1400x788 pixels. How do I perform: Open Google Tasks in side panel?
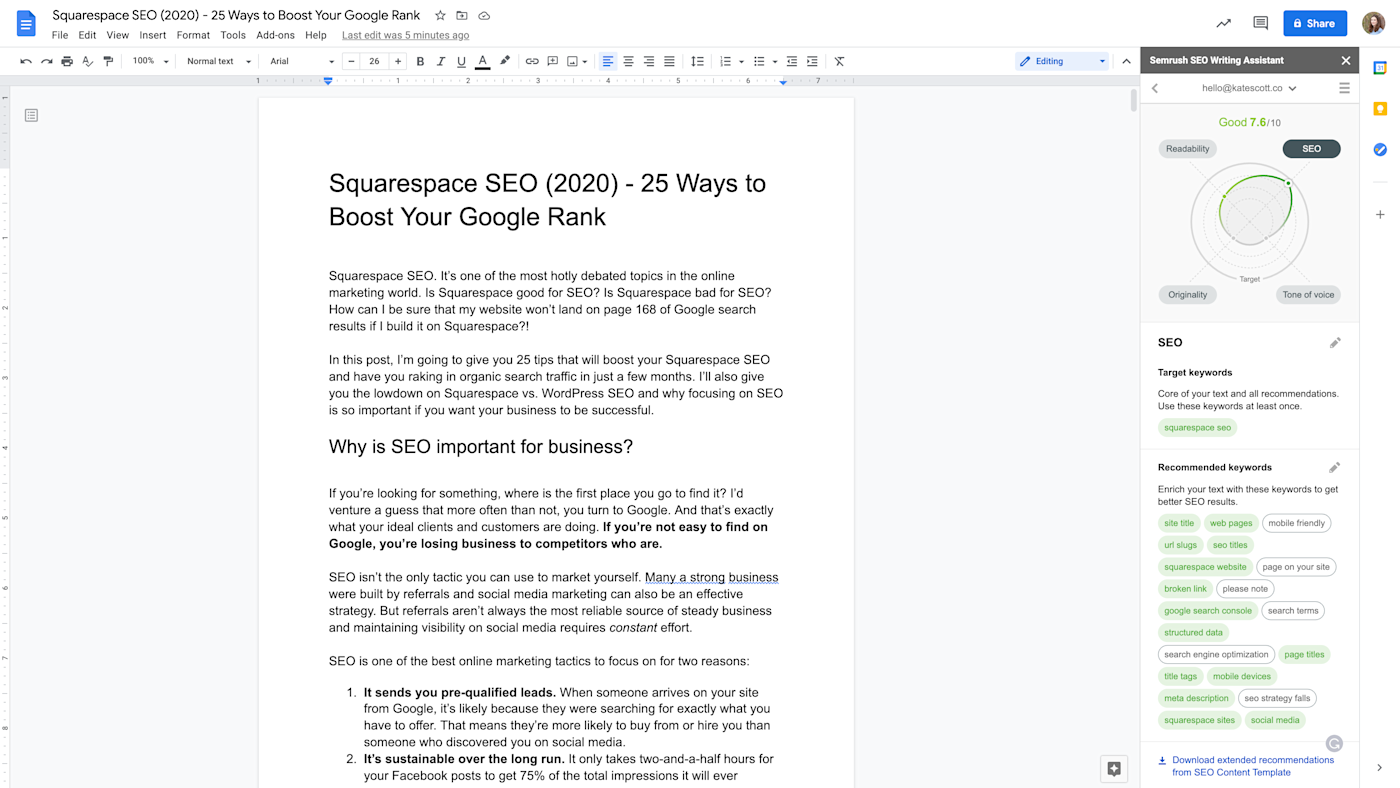pyautogui.click(x=1380, y=149)
